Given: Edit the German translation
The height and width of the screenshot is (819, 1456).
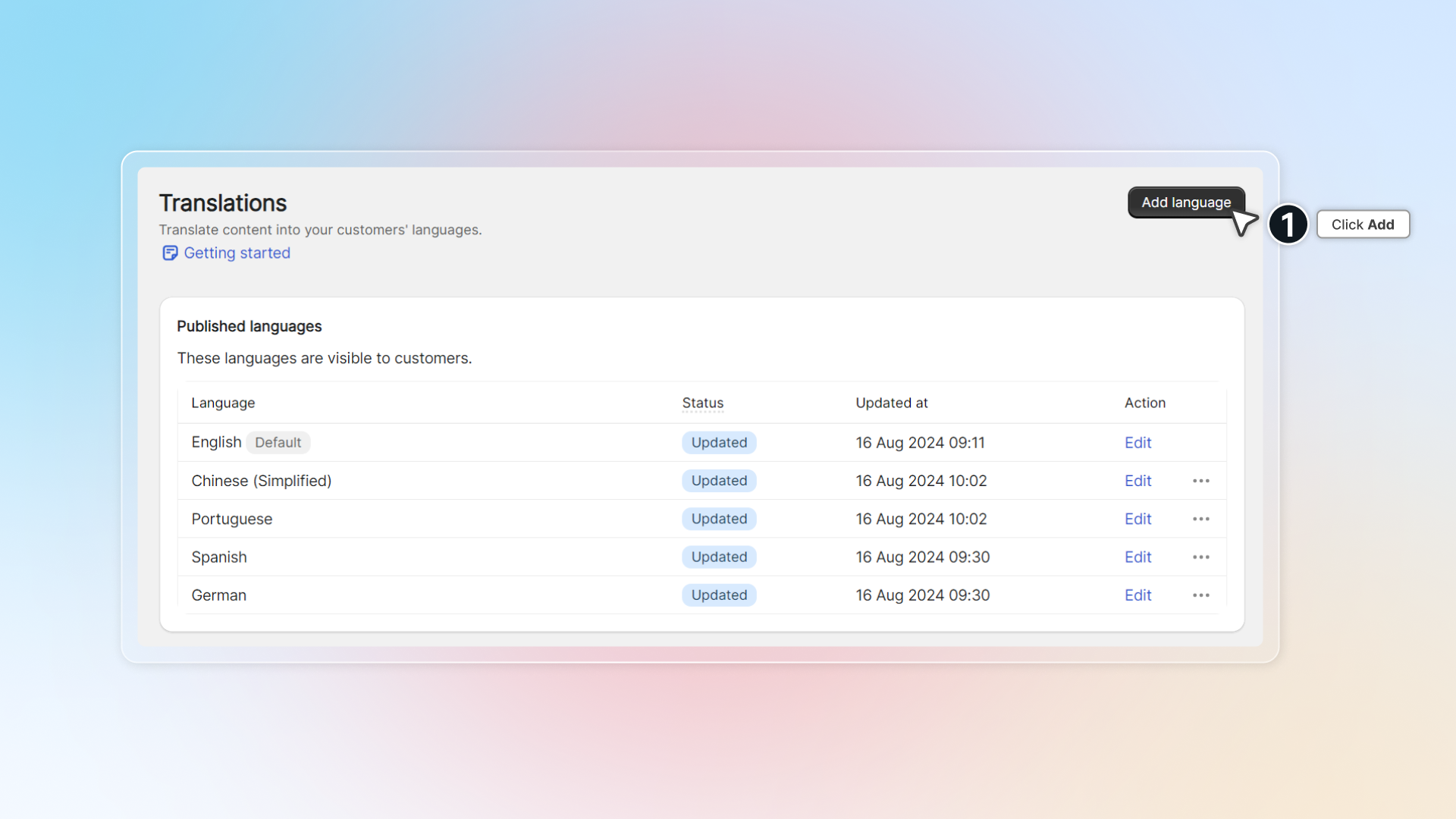Looking at the screenshot, I should 1137,595.
